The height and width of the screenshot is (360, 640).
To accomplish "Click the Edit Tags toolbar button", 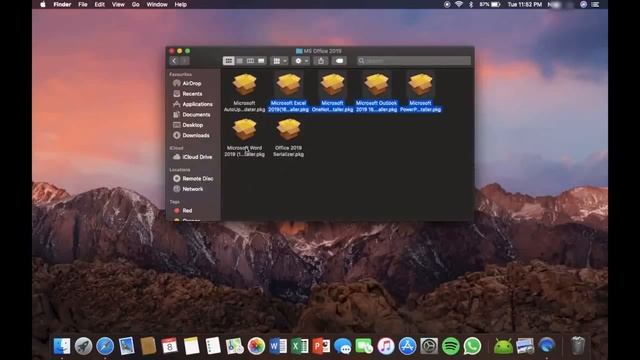I will click(x=339, y=61).
